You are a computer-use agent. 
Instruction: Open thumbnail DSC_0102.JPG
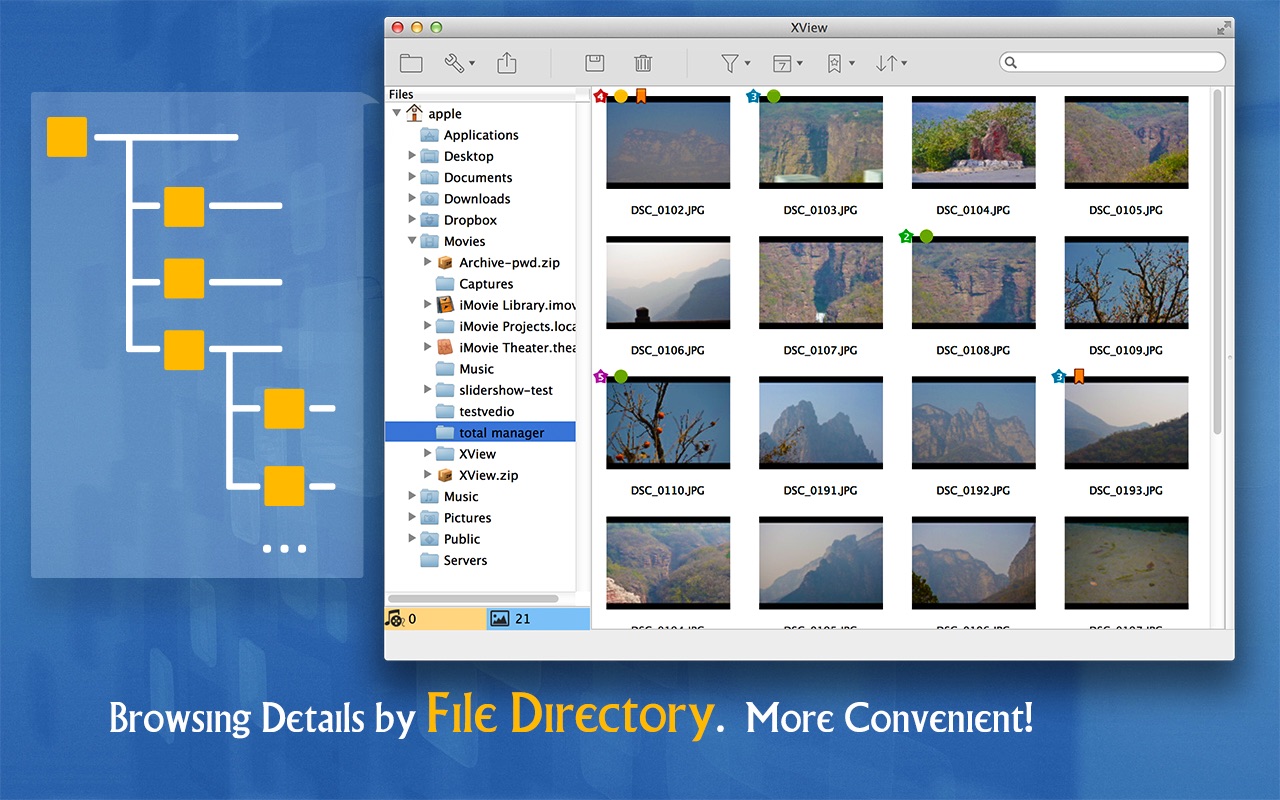coord(668,142)
